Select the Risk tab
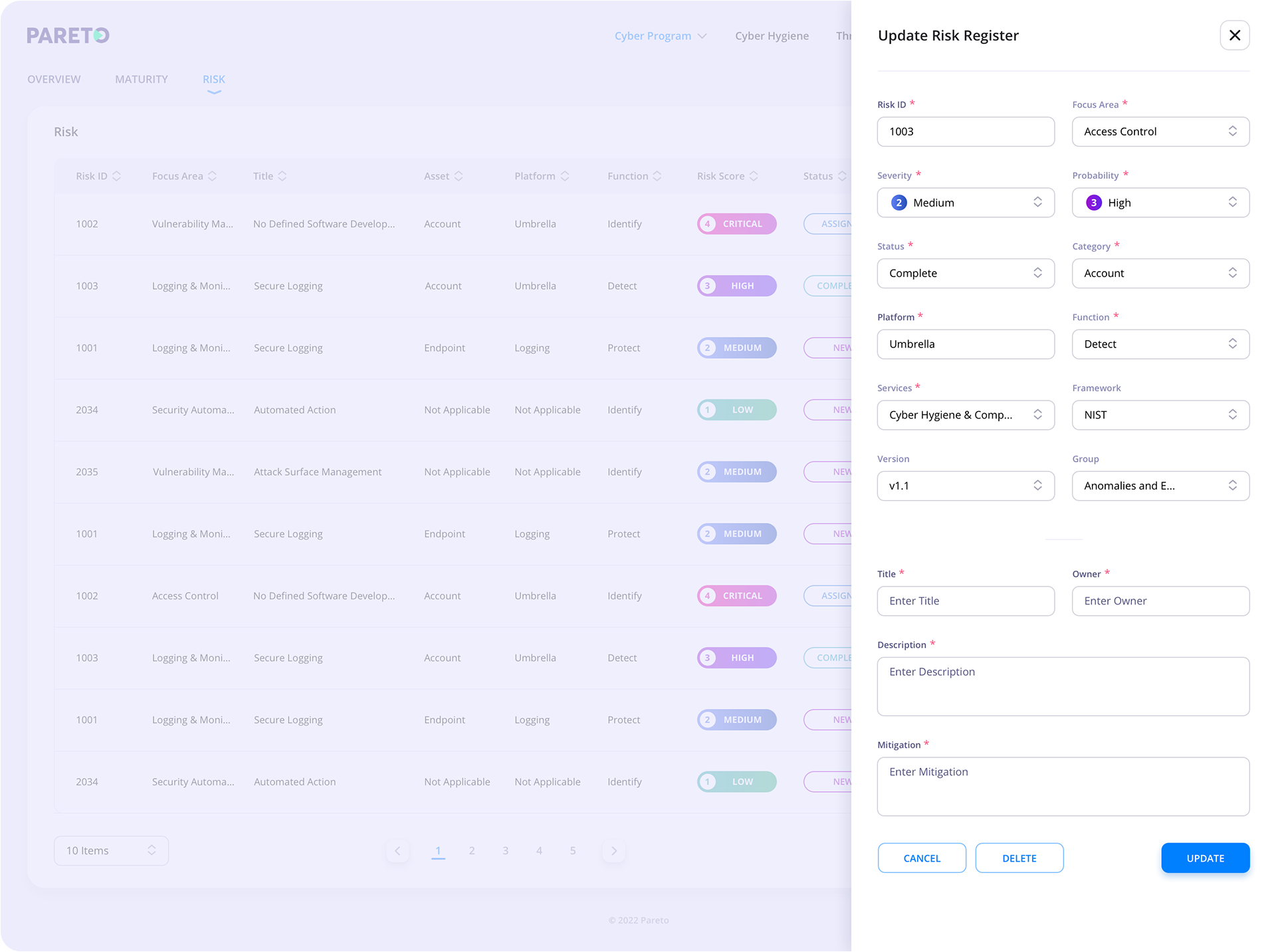This screenshot has height=952, width=1276. (214, 79)
